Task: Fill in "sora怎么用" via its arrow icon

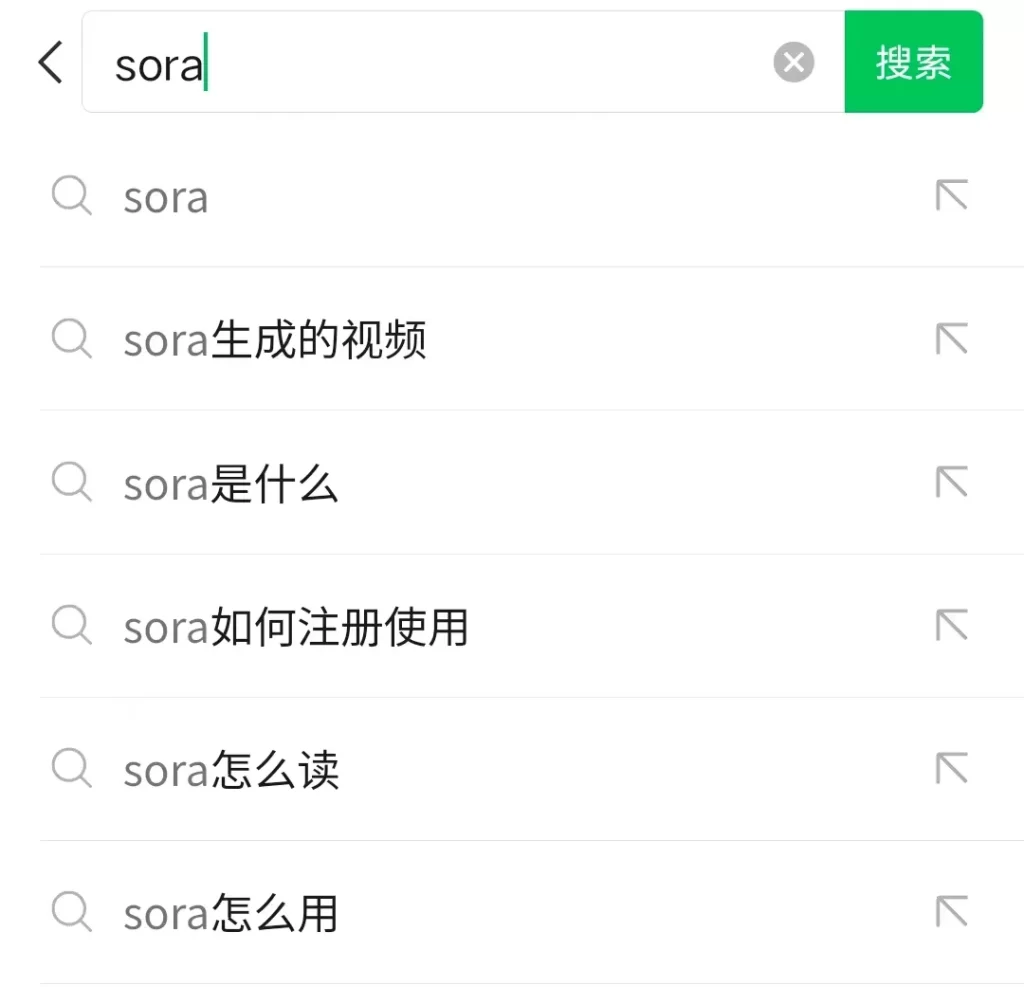Action: (x=951, y=912)
